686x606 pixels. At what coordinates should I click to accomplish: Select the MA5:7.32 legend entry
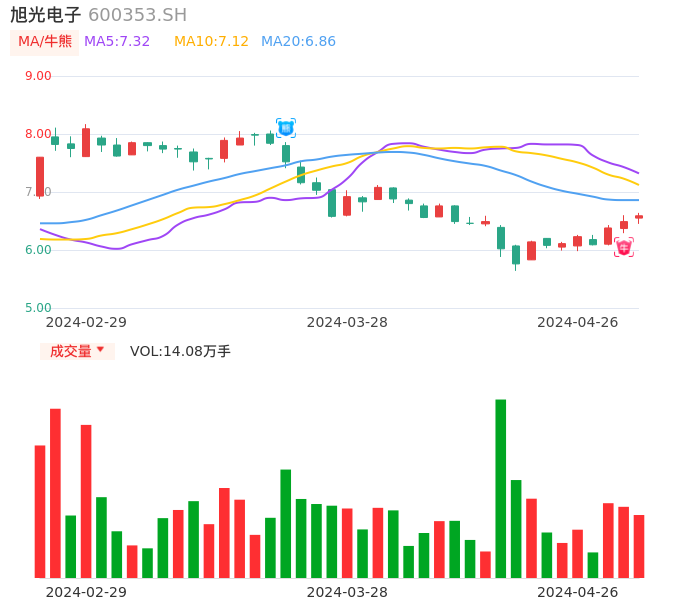coord(117,42)
